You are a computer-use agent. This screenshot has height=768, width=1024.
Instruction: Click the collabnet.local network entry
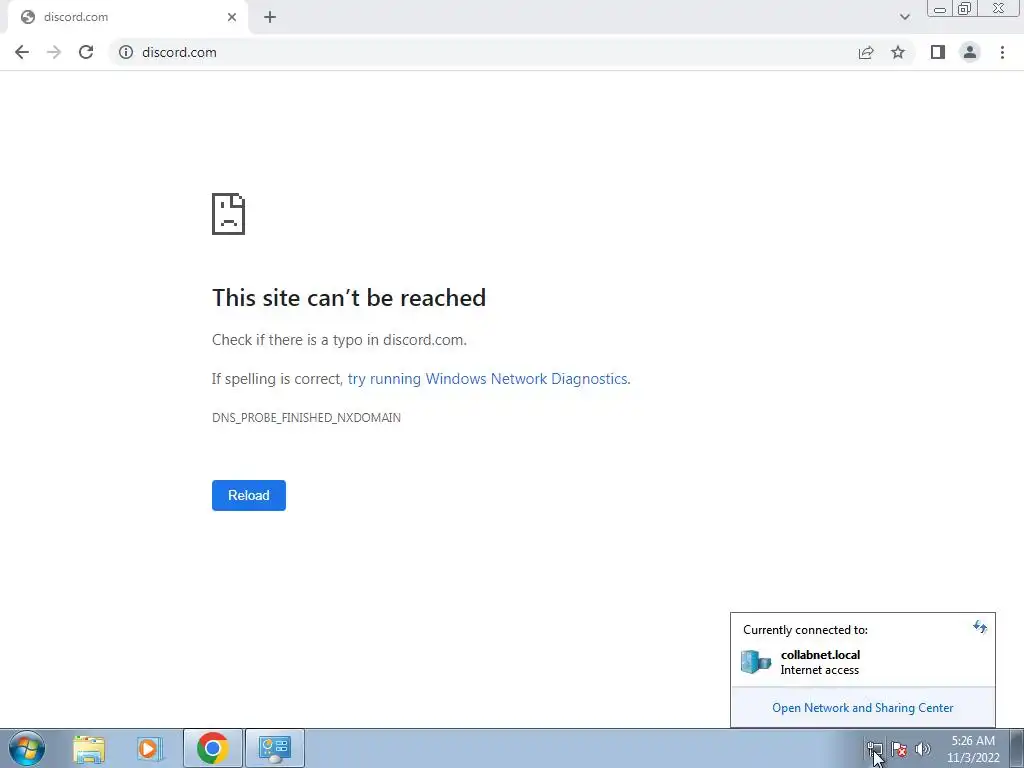(x=863, y=662)
